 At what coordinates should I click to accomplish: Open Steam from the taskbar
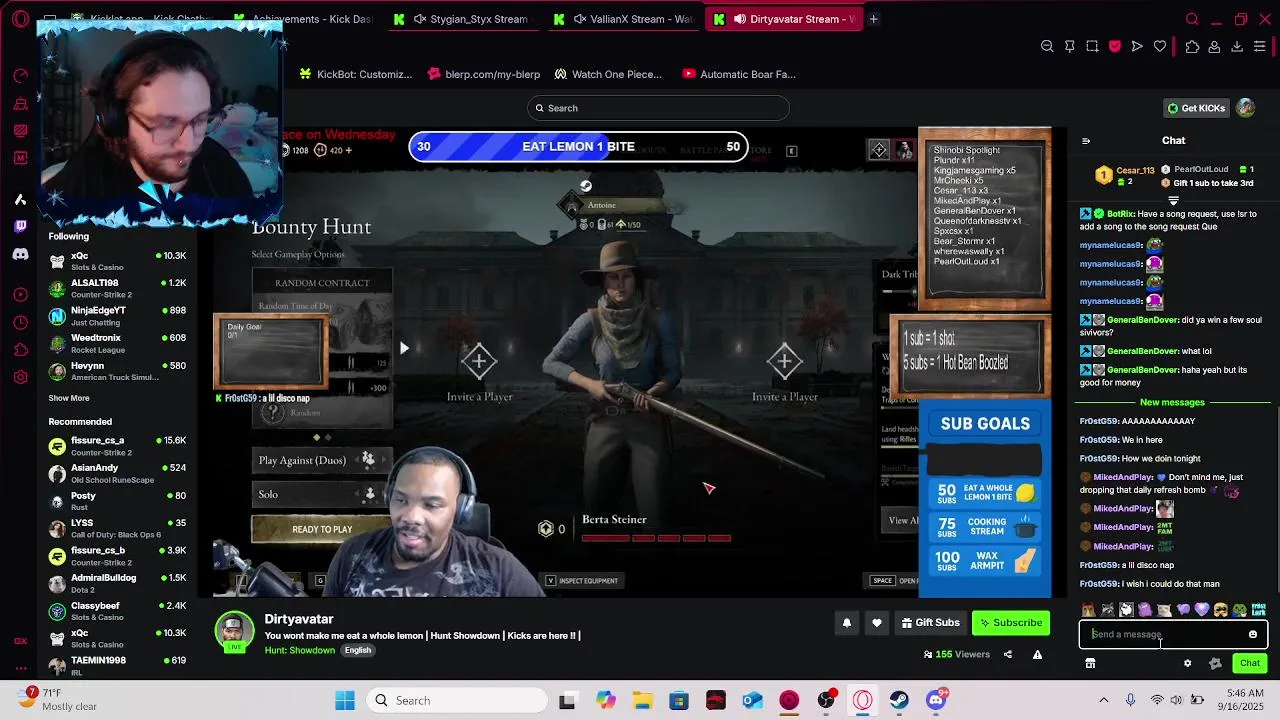tap(899, 700)
